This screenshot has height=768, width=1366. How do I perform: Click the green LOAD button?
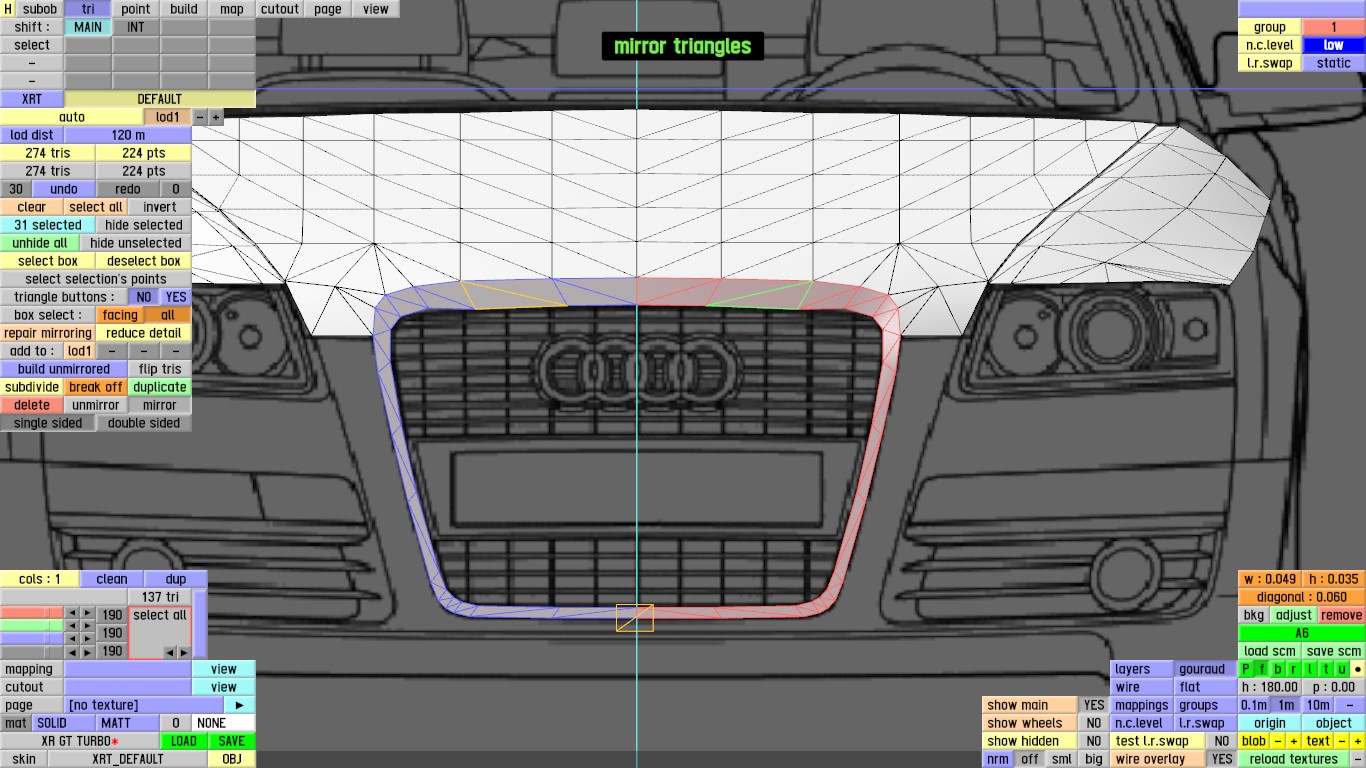(x=184, y=741)
